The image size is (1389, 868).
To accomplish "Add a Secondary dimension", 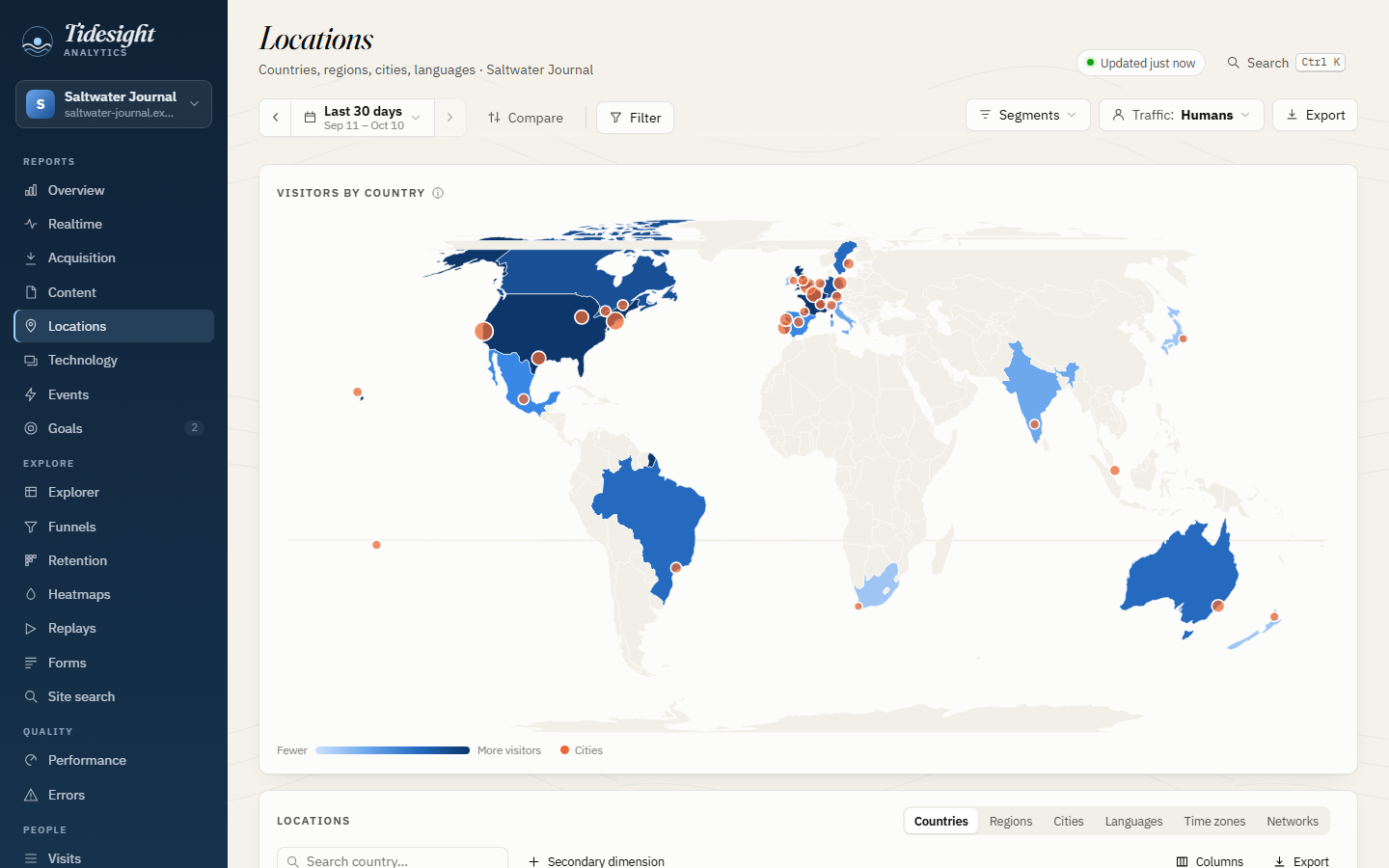I will 596,861.
